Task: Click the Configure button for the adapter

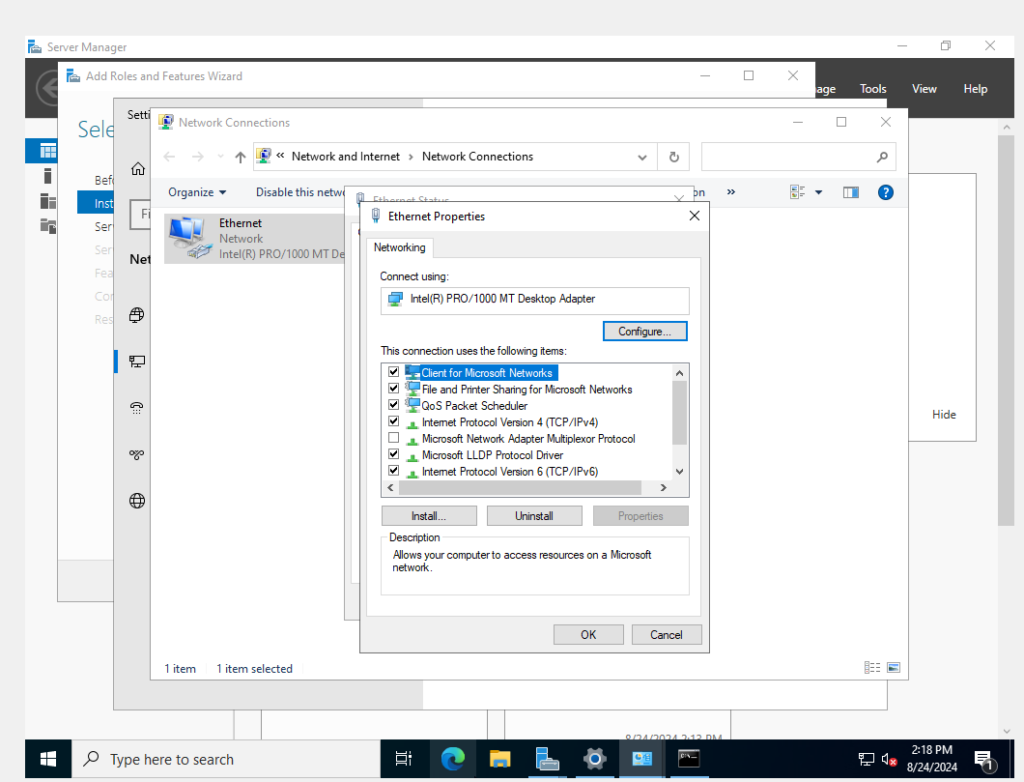Action: (x=645, y=331)
